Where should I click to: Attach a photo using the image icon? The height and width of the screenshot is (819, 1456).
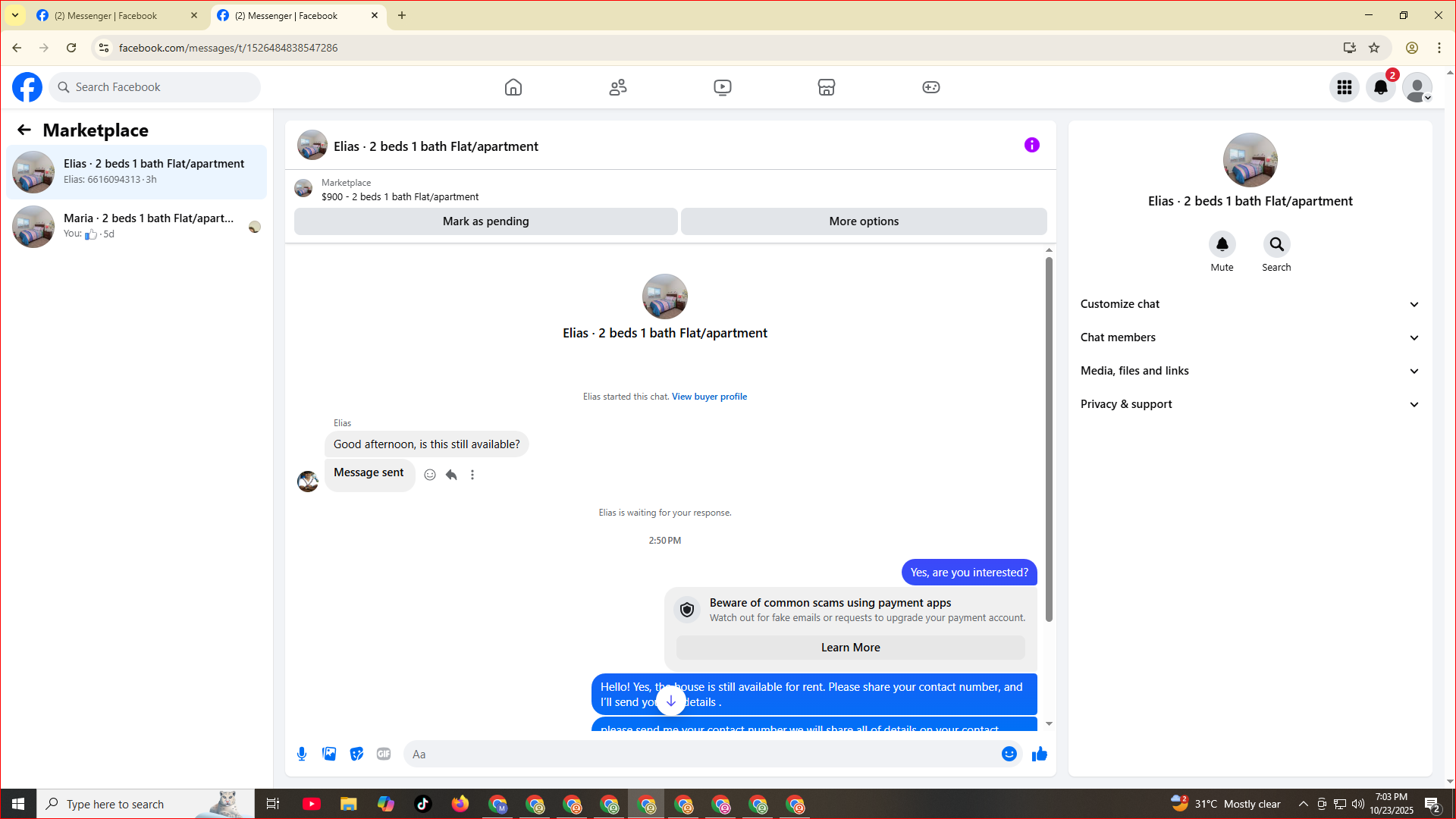[x=329, y=754]
